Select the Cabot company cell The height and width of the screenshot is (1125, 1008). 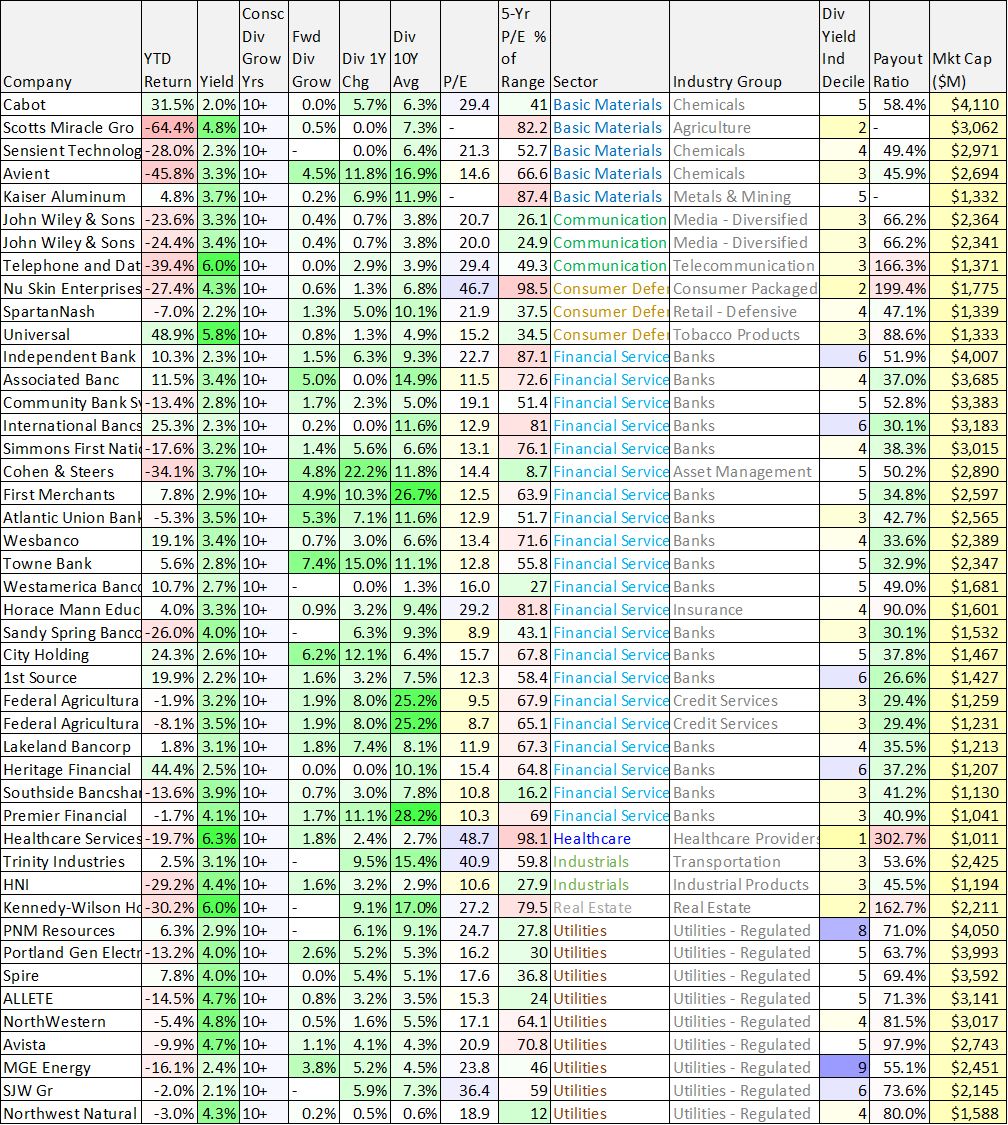(x=71, y=105)
